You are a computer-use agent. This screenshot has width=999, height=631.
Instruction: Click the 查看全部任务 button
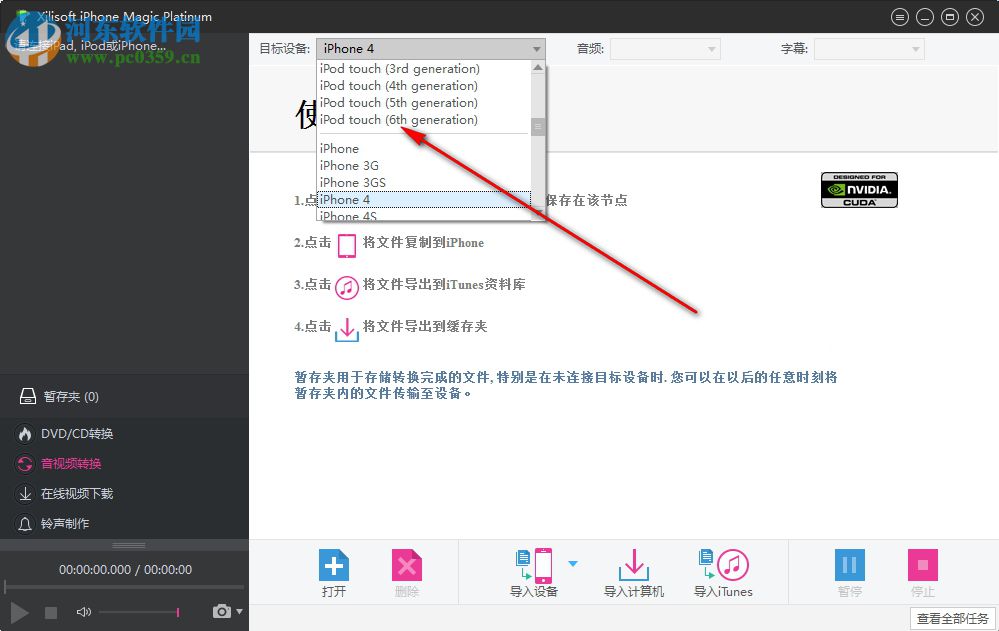951,618
